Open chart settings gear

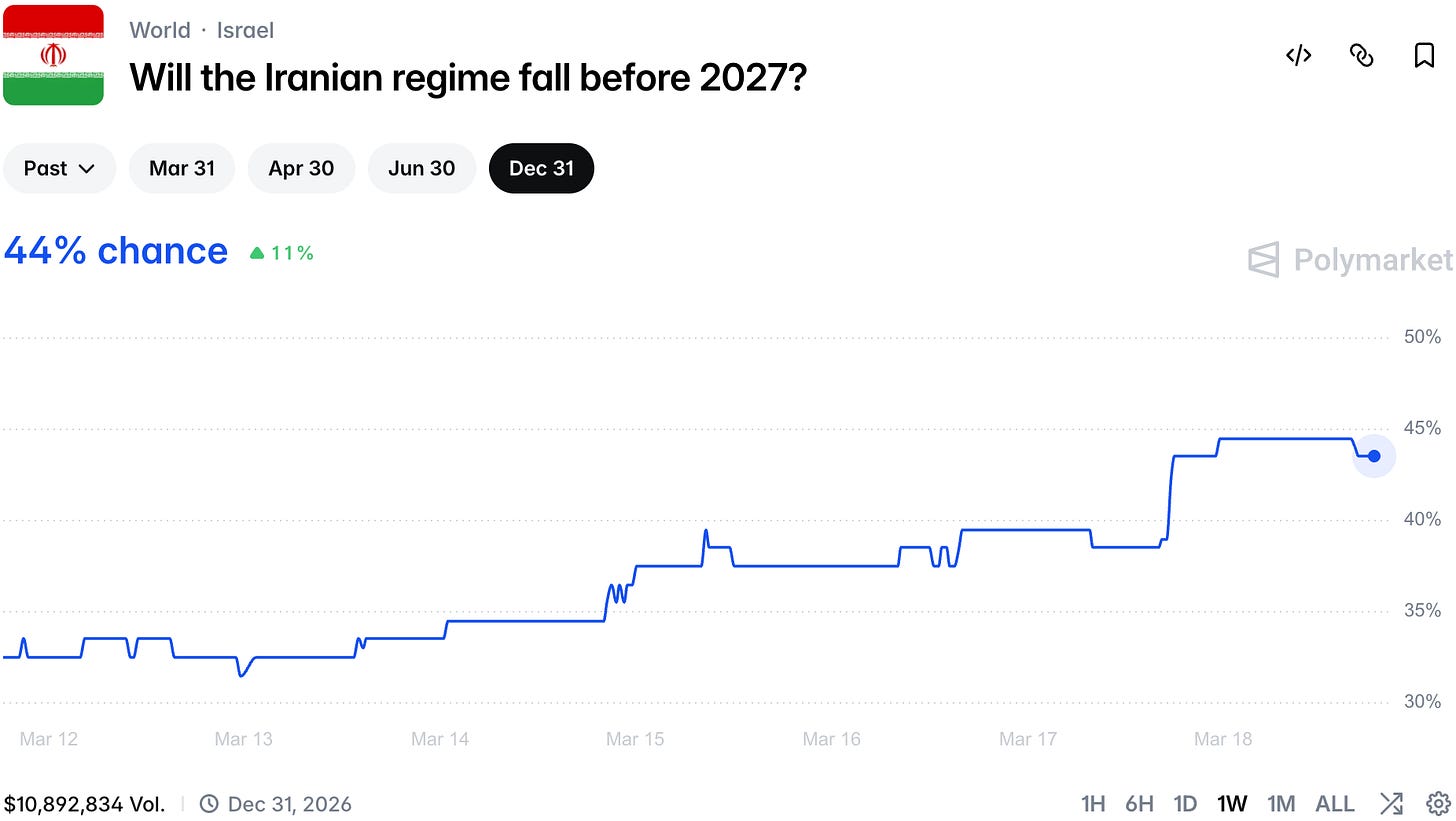(1439, 803)
